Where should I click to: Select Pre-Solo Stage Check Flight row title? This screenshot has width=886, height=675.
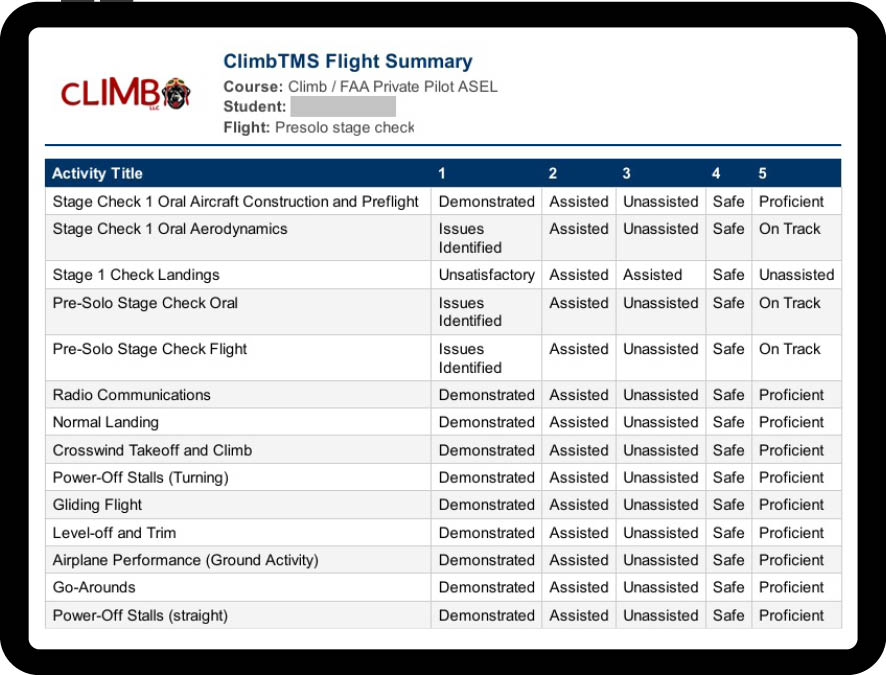tap(150, 349)
